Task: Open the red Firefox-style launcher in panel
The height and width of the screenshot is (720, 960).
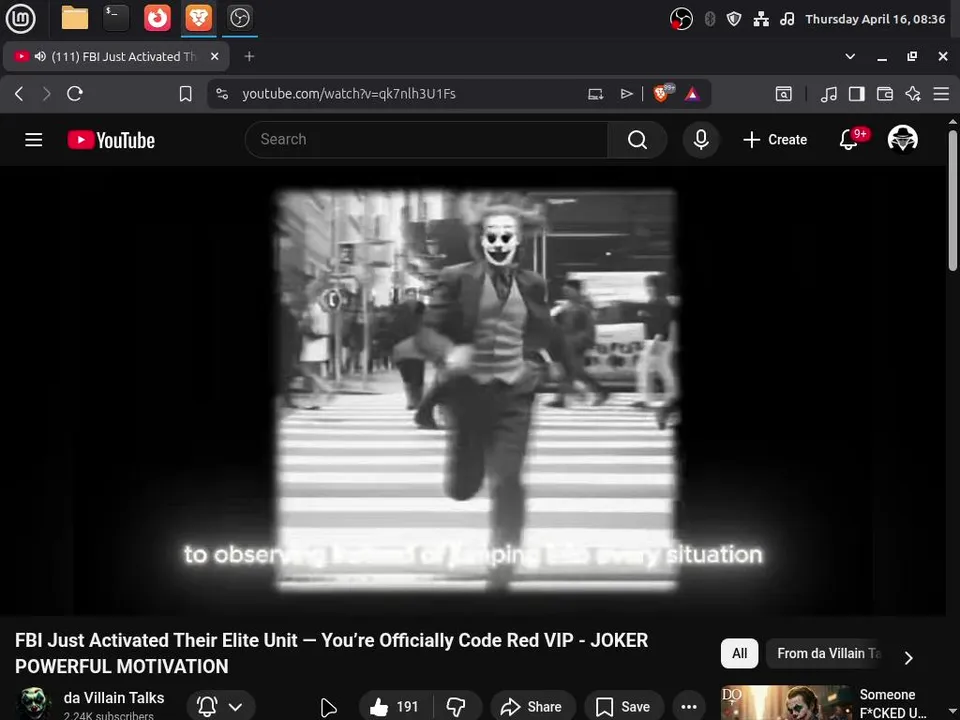Action: point(157,18)
